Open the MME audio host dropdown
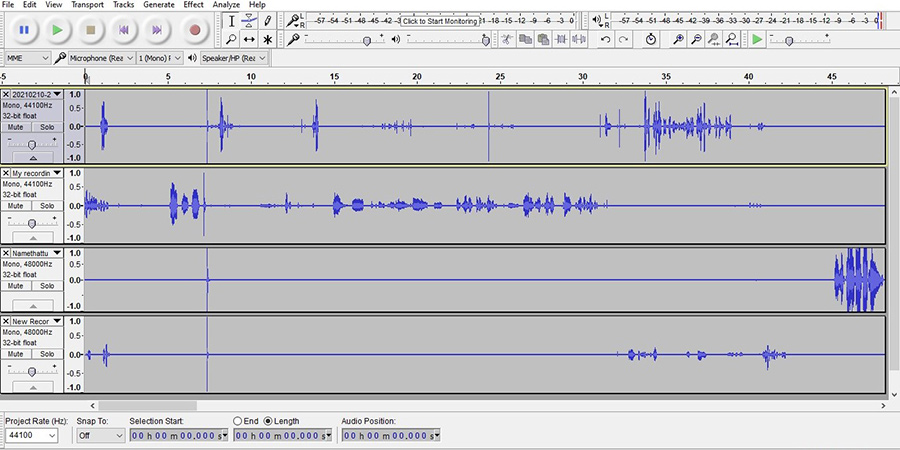Viewport: 900px width, 450px height. coord(28,58)
